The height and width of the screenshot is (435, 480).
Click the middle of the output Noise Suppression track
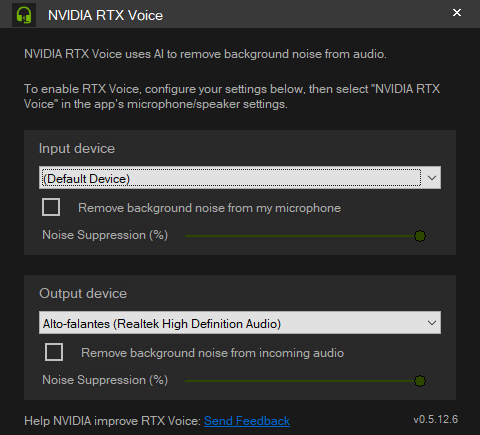pyautogui.click(x=302, y=381)
